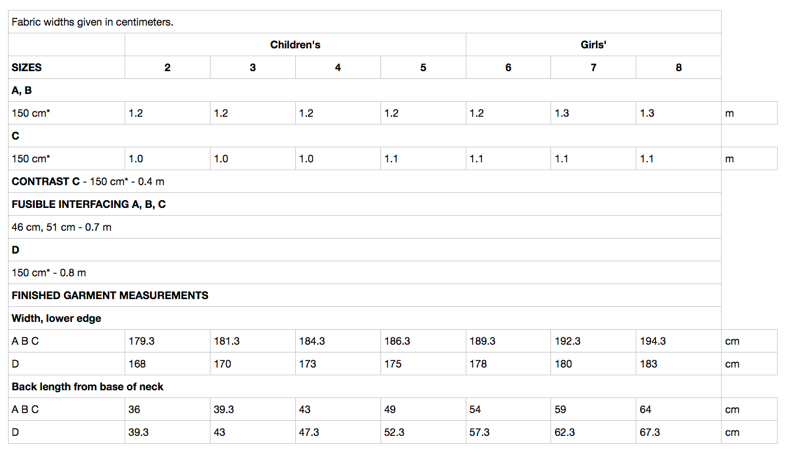Click the 36 back length cell

click(x=135, y=410)
